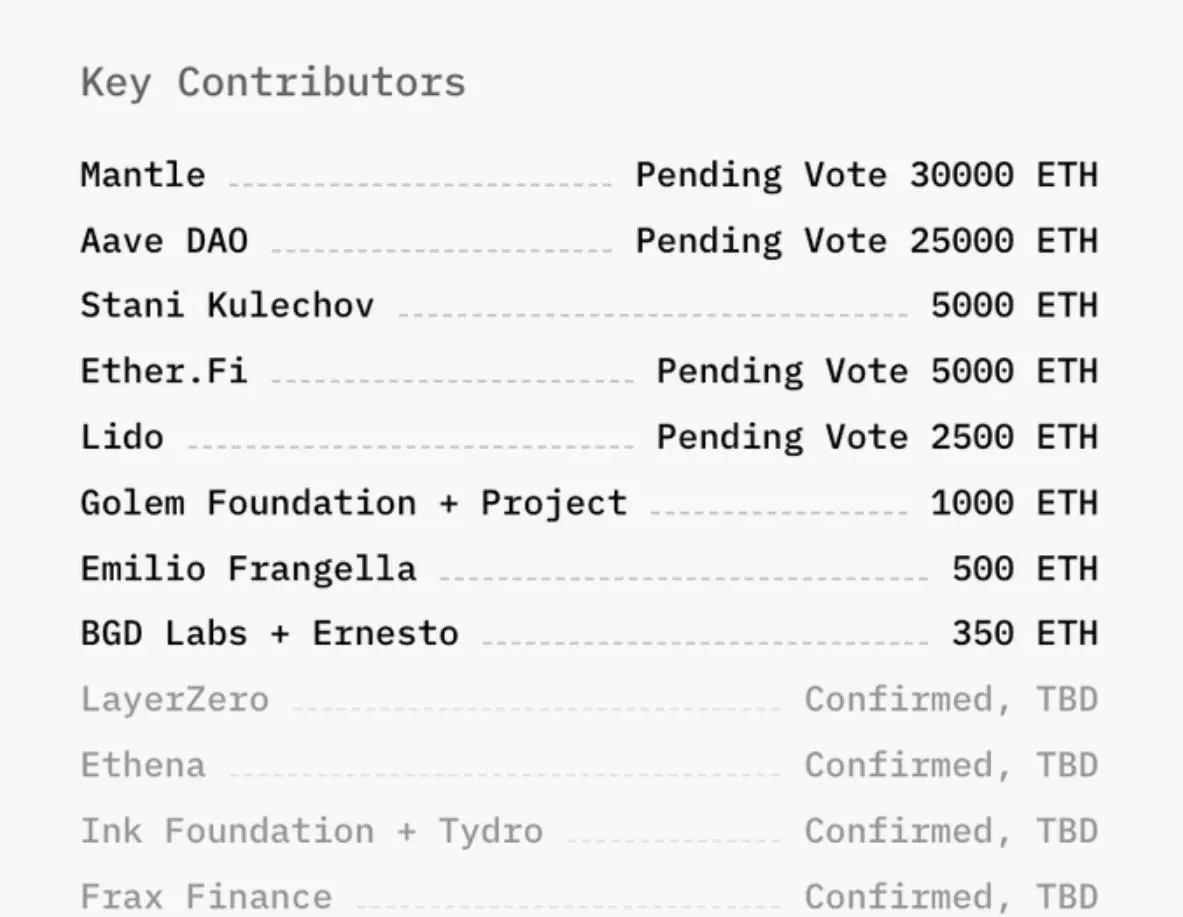Open the Ink Foundation + Tydro entry
The width and height of the screenshot is (1183, 917).
tap(312, 831)
